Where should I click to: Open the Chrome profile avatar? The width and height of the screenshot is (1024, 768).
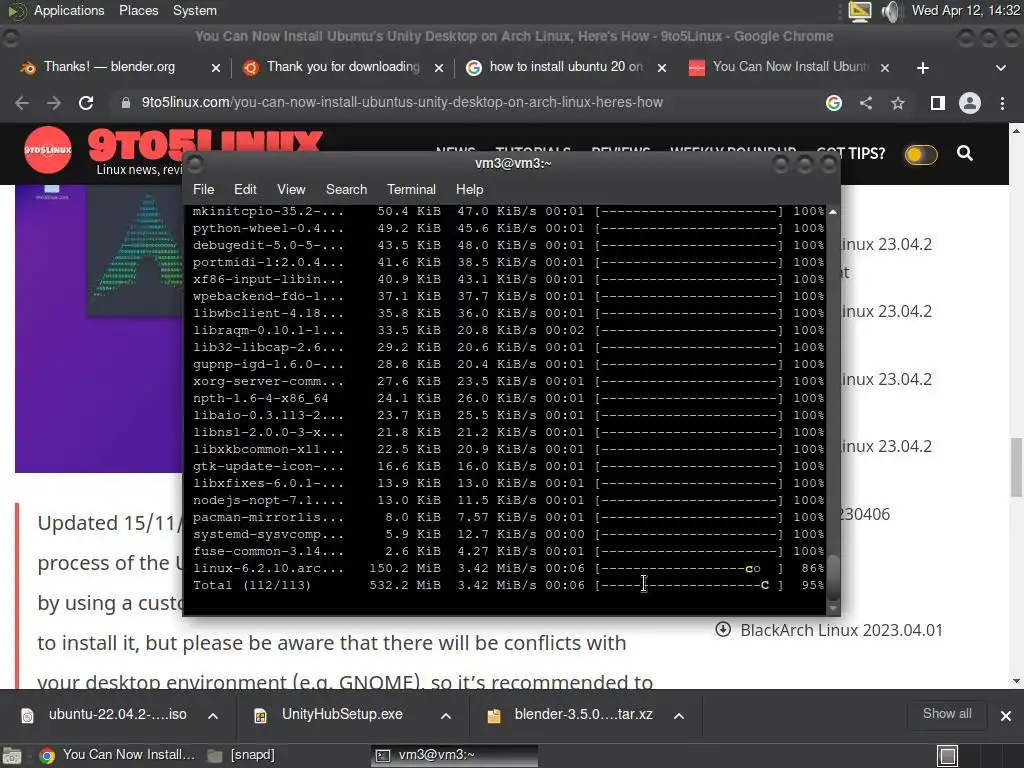click(970, 103)
